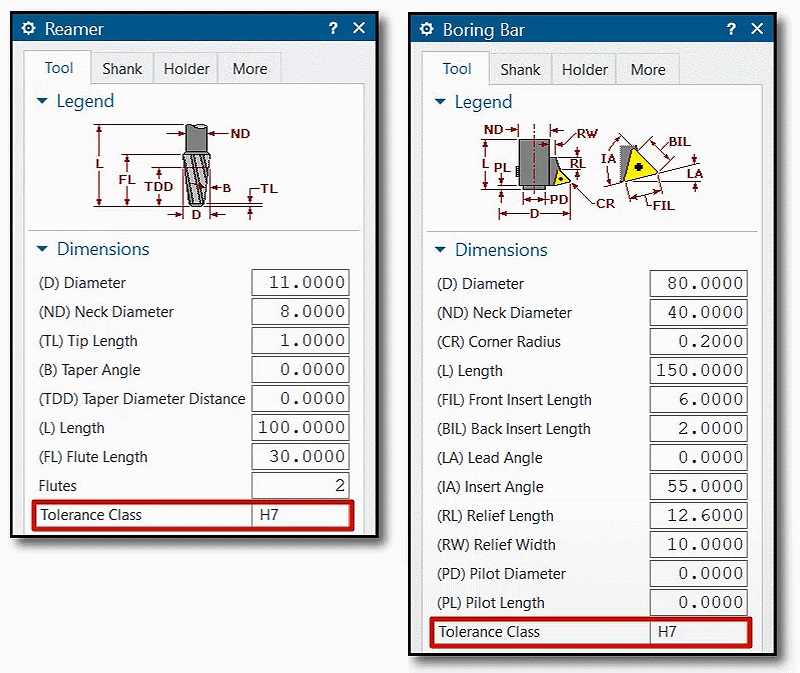The image size is (800, 673).
Task: Select the More tab in the Boring Bar dialog
Action: click(x=647, y=69)
